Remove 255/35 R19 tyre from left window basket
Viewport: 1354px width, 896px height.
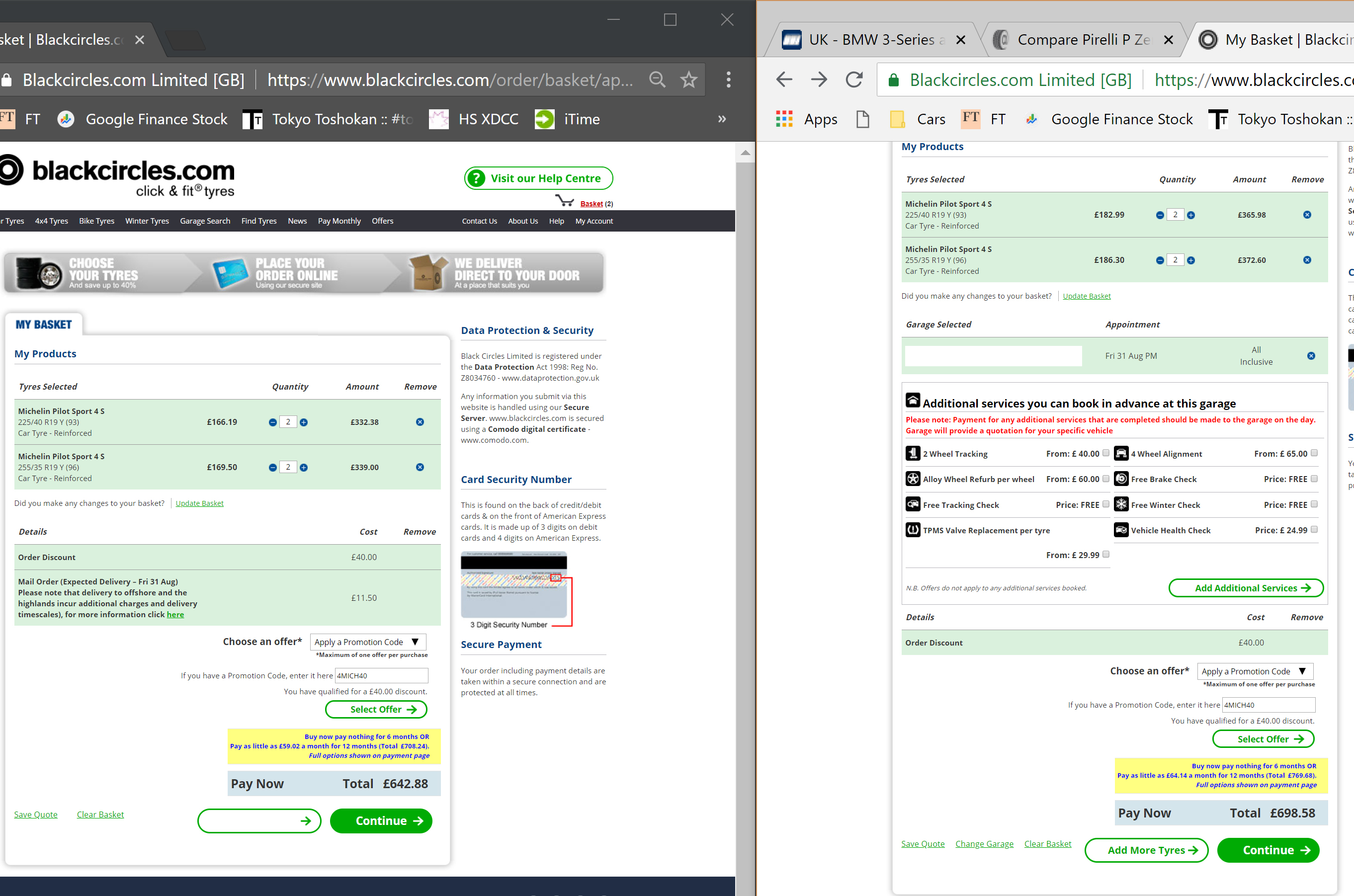pos(420,467)
